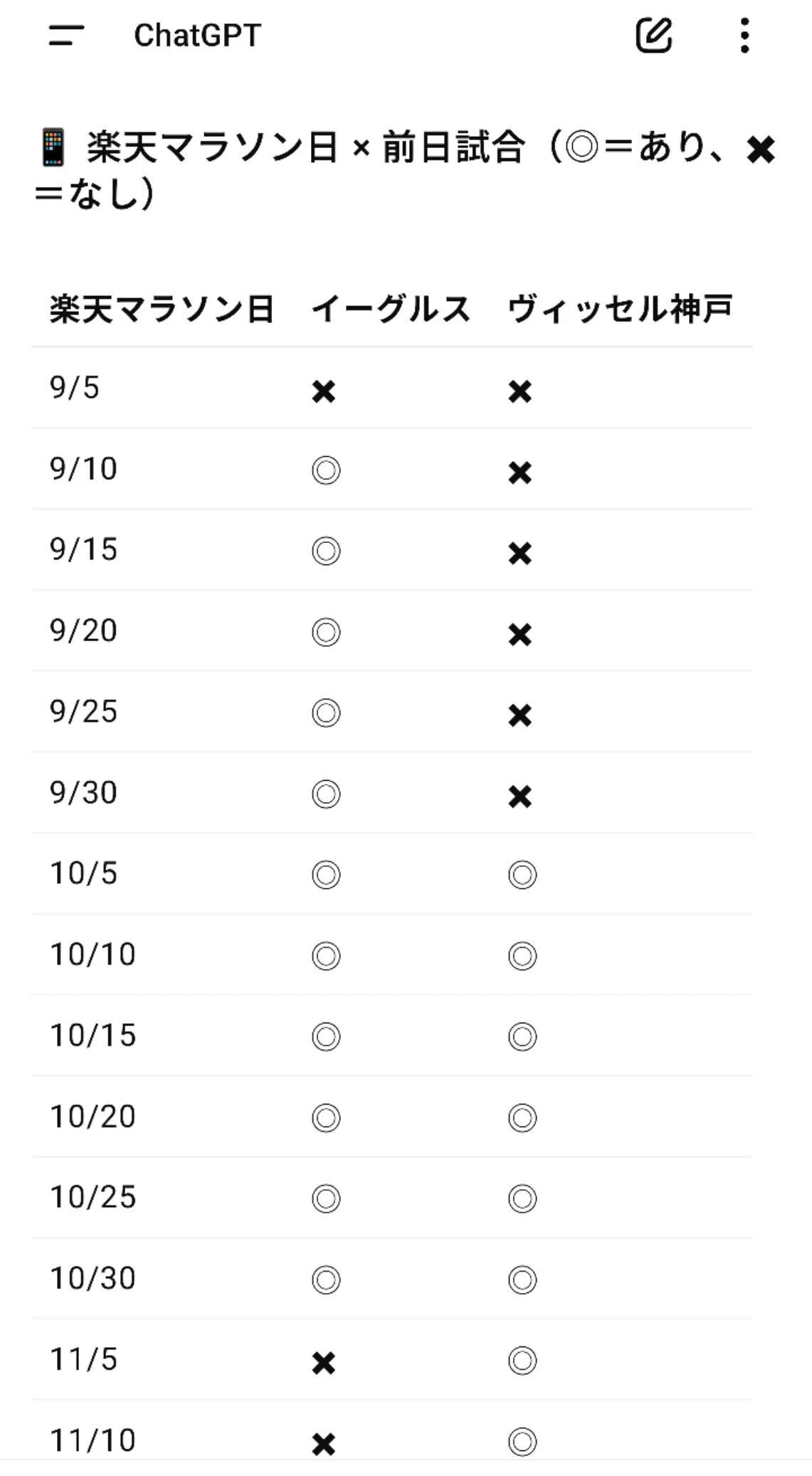Viewport: 812px width, 1476px height.
Task: Tap the イーグルス cross mark for 9/5
Action: coord(324,391)
